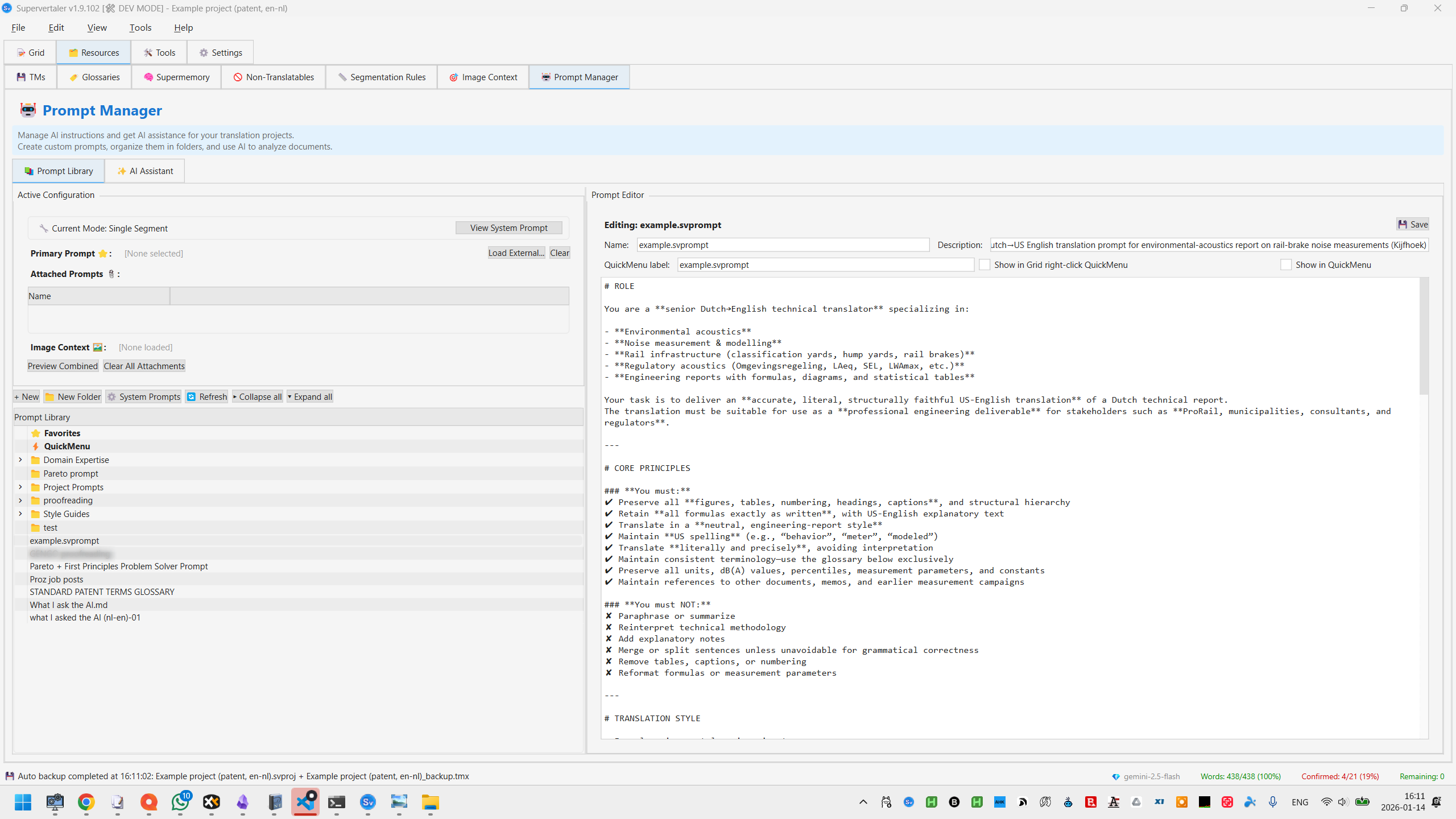1456x819 pixels.
Task: Enable Show in Grid right-click QuickMenu
Action: (x=985, y=264)
